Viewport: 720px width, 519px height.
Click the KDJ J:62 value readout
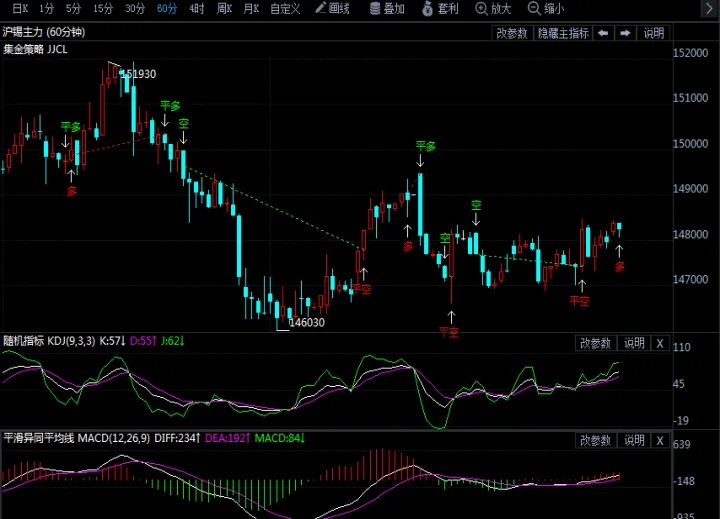click(x=173, y=341)
